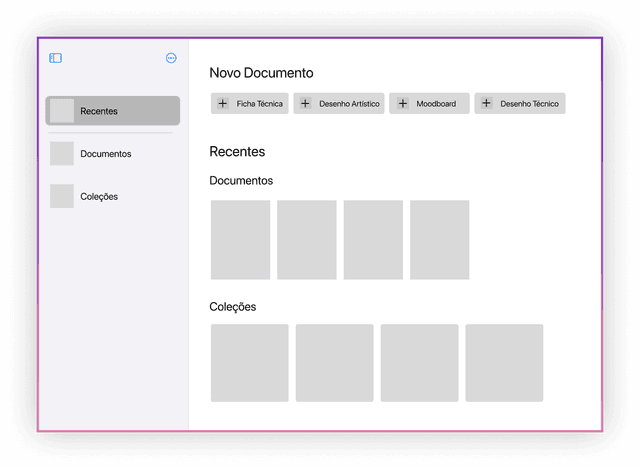Click the plus icon for Moodboard
This screenshot has height=469, width=640.
pyautogui.click(x=403, y=103)
